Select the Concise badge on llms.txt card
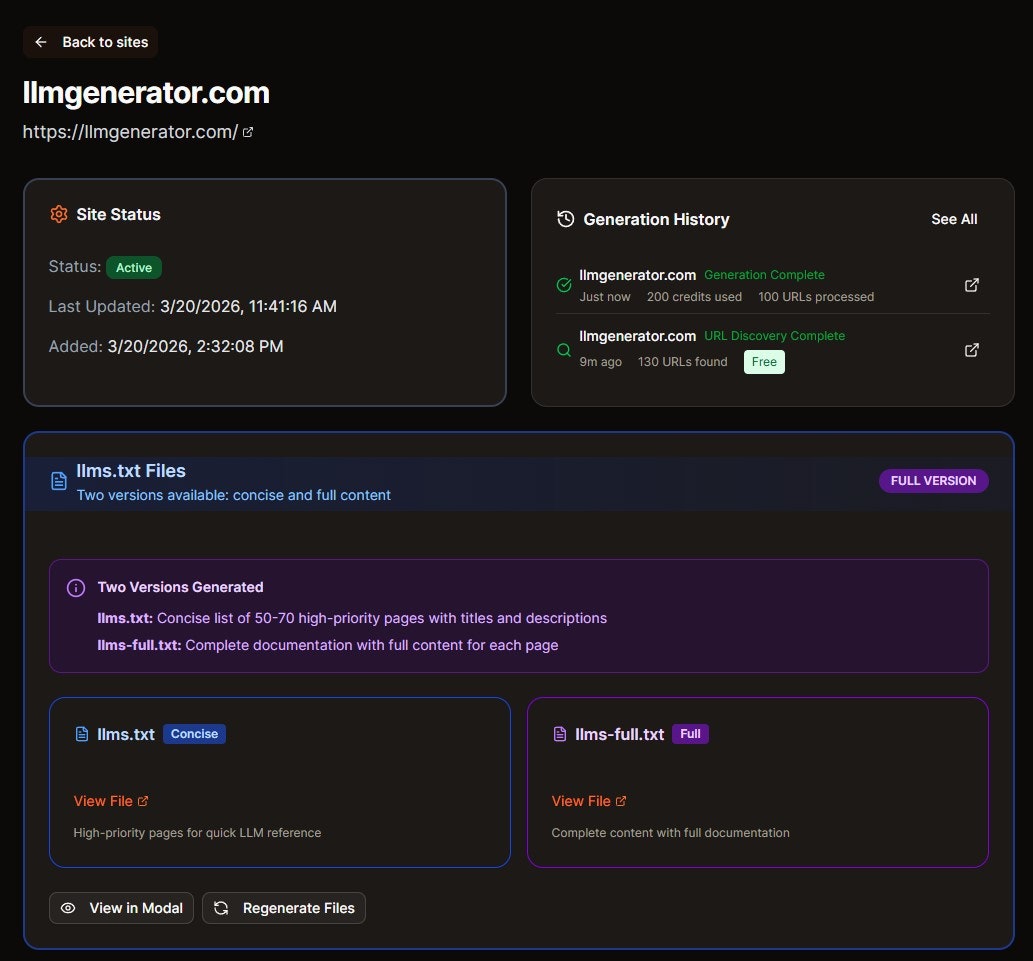 click(x=194, y=734)
